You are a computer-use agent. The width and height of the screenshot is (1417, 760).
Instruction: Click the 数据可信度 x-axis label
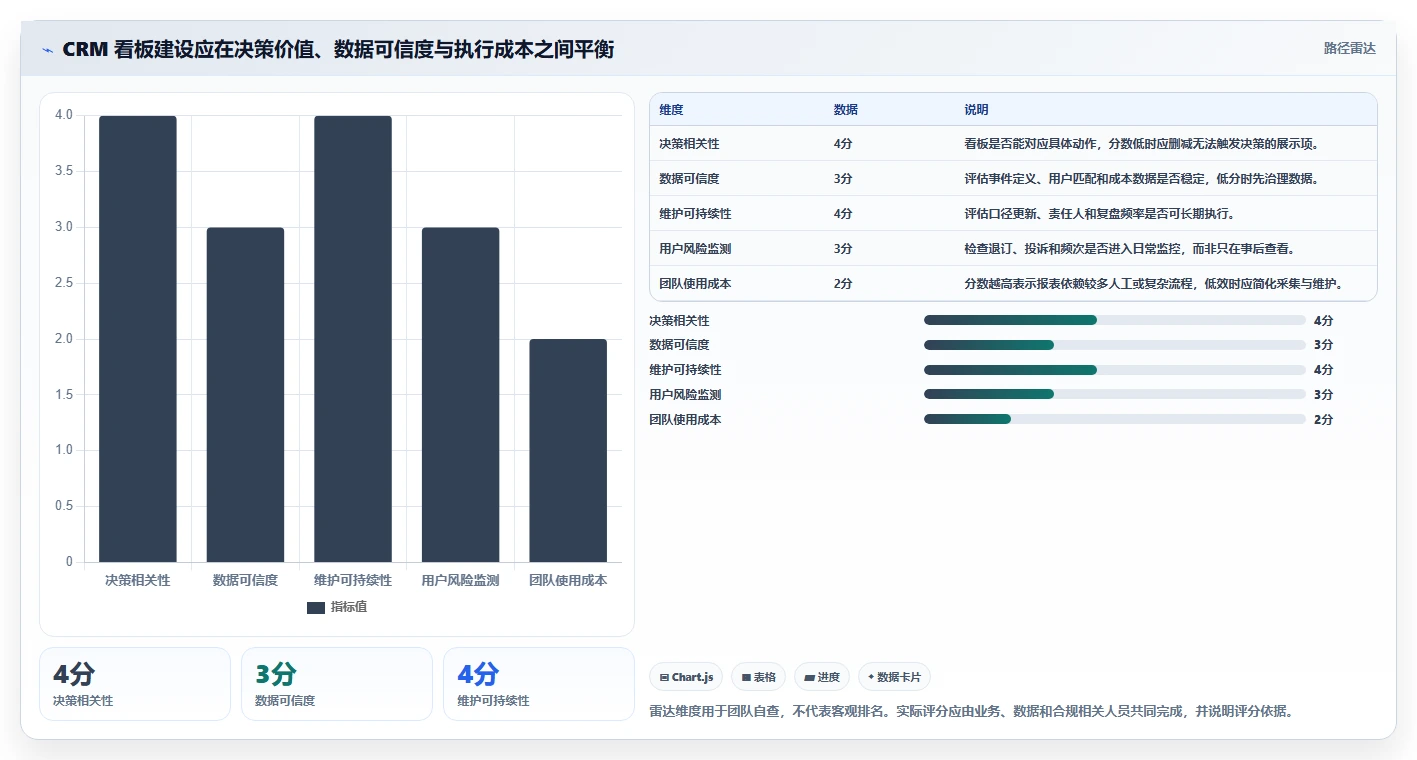pyautogui.click(x=246, y=580)
